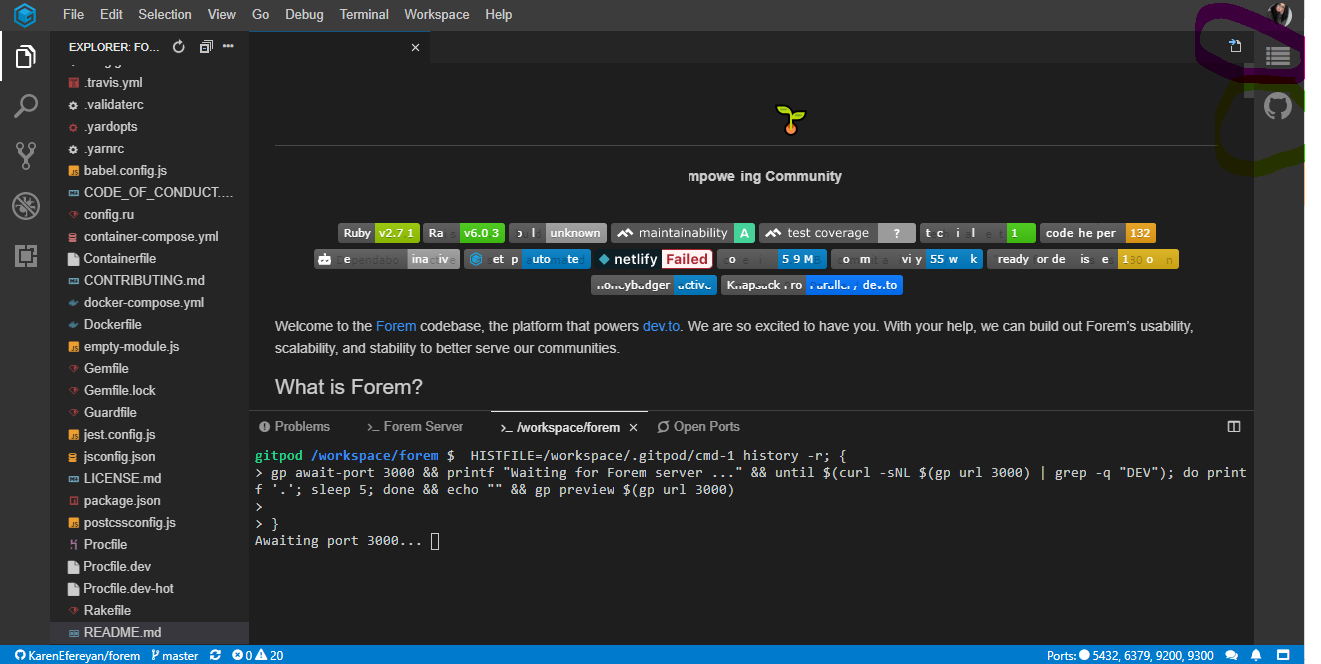Click the honeybadger active badge
Image resolution: width=1321 pixels, height=664 pixels.
(x=653, y=285)
